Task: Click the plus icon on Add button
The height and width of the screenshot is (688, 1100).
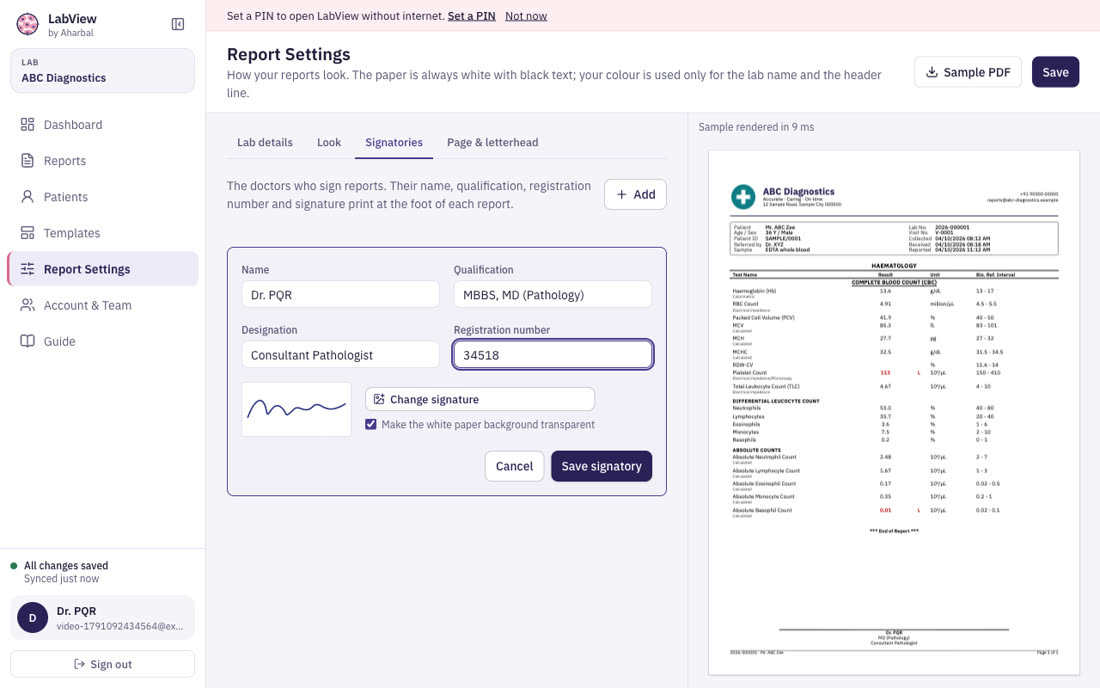Action: click(x=622, y=194)
